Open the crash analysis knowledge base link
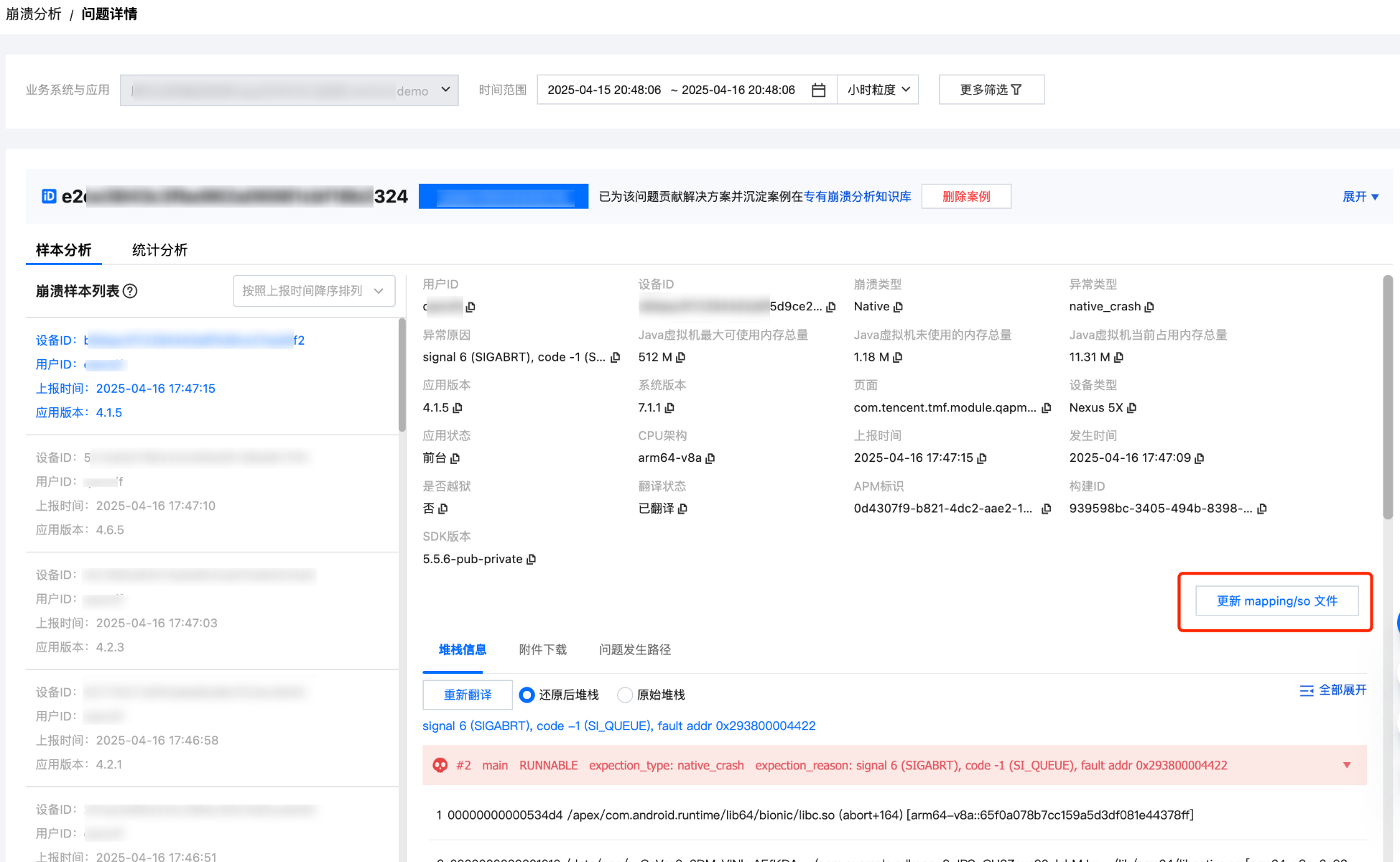Image resolution: width=1400 pixels, height=862 pixels. (857, 197)
